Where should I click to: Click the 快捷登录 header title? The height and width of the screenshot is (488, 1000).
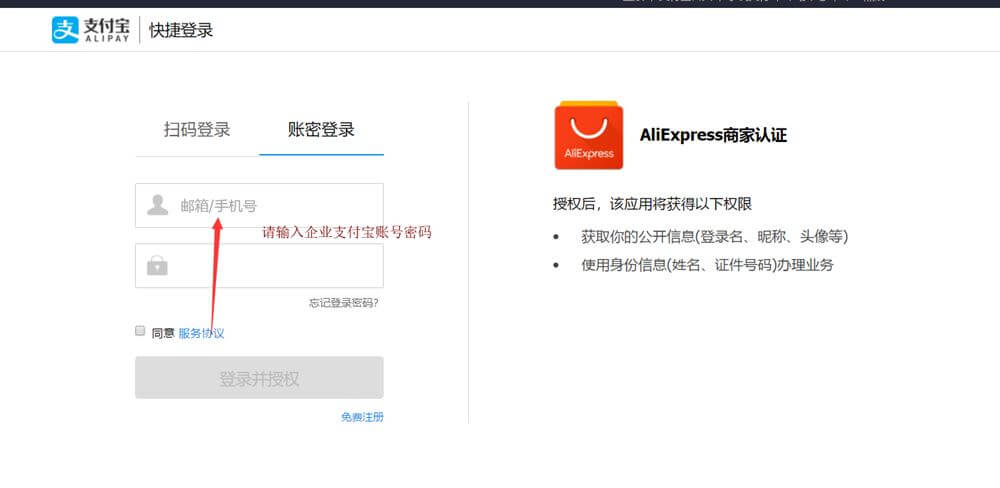(x=181, y=31)
